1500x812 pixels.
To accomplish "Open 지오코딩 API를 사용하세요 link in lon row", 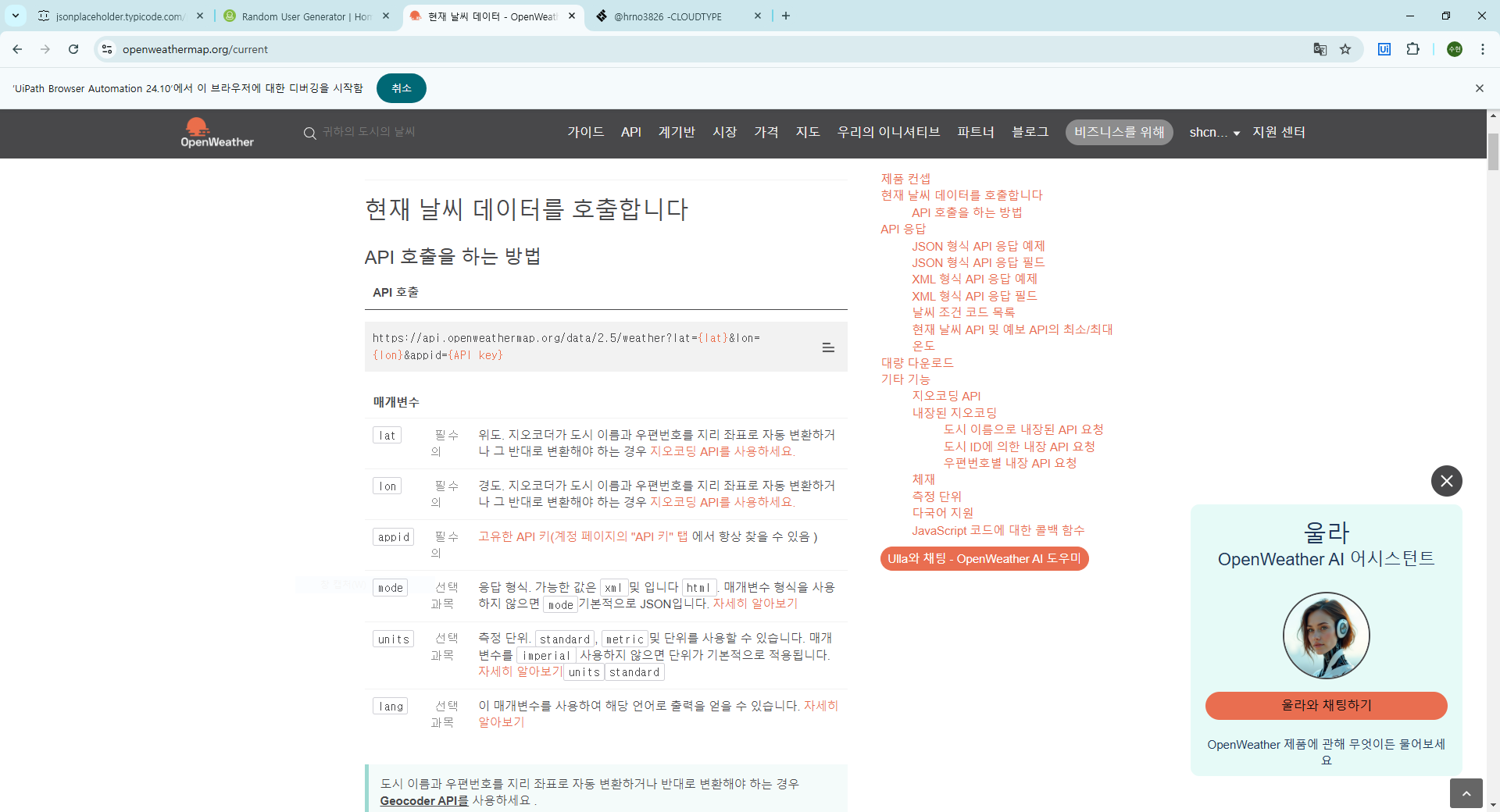I will coord(722,502).
